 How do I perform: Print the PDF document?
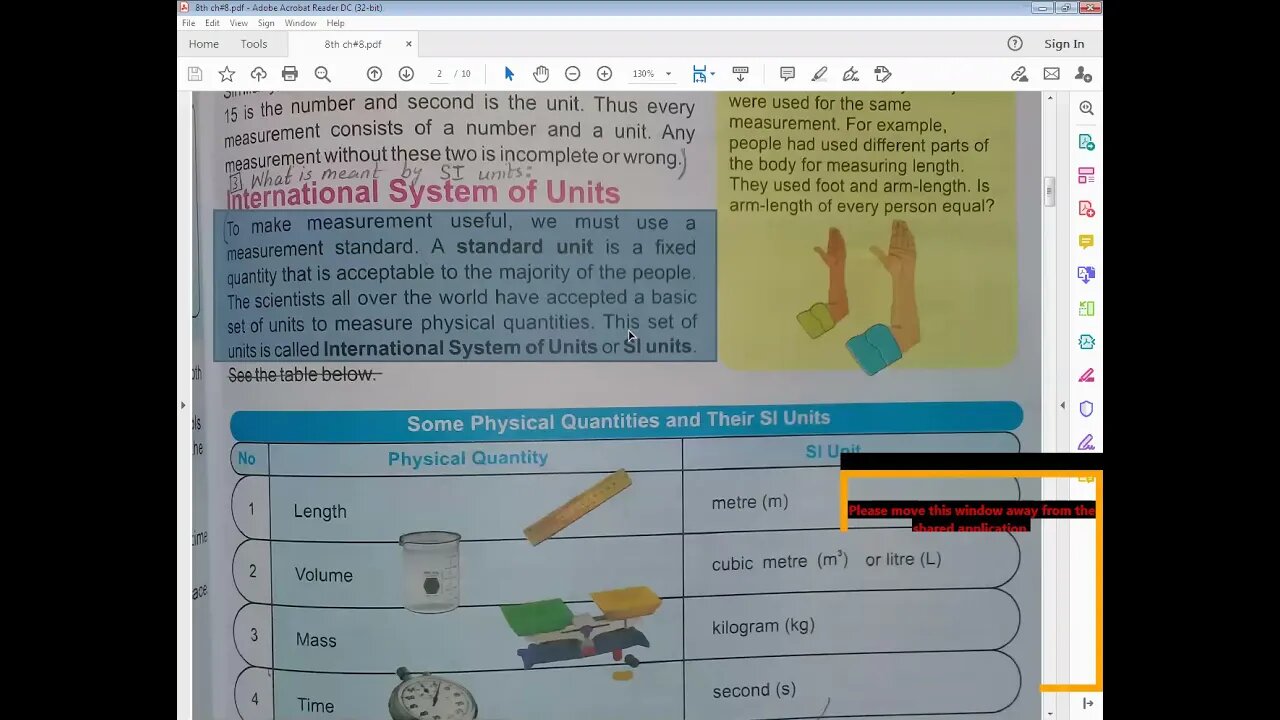pyautogui.click(x=290, y=74)
